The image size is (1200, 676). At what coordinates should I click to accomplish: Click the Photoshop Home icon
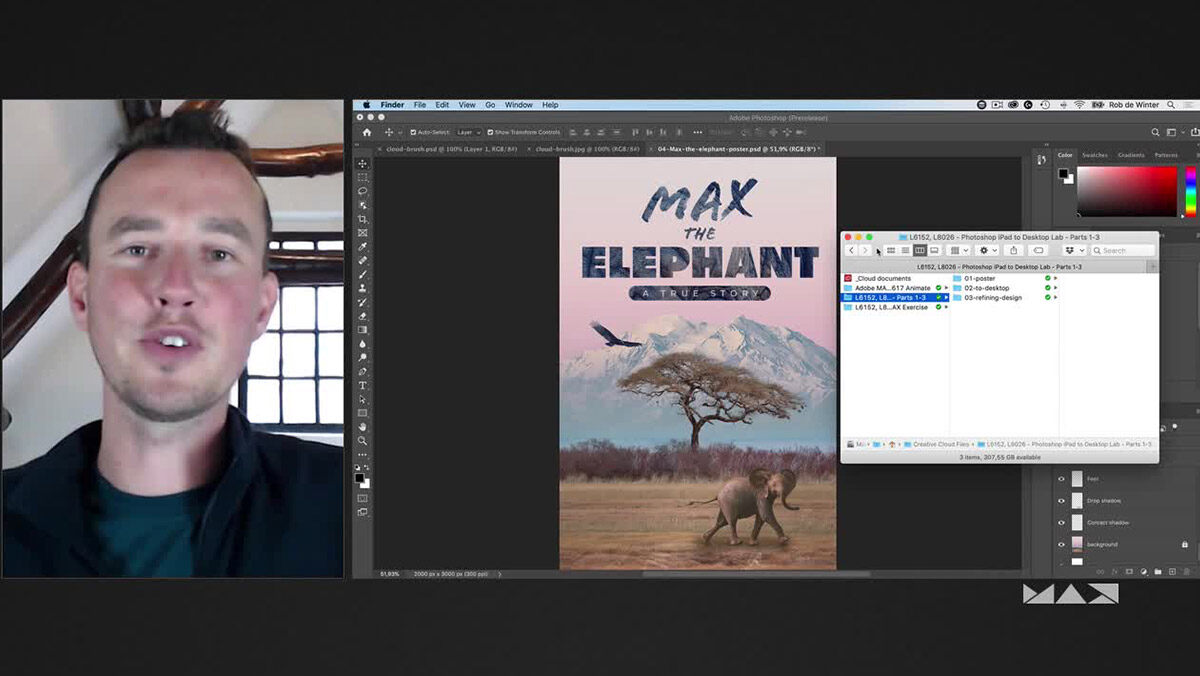367,132
